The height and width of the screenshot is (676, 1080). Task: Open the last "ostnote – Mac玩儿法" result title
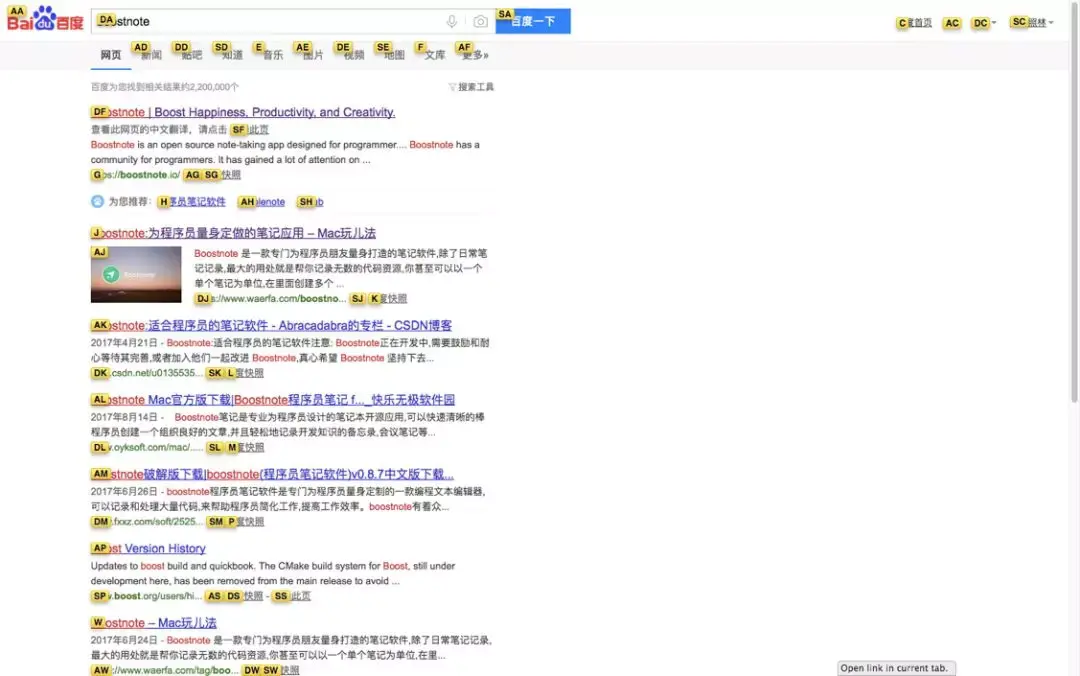(154, 623)
